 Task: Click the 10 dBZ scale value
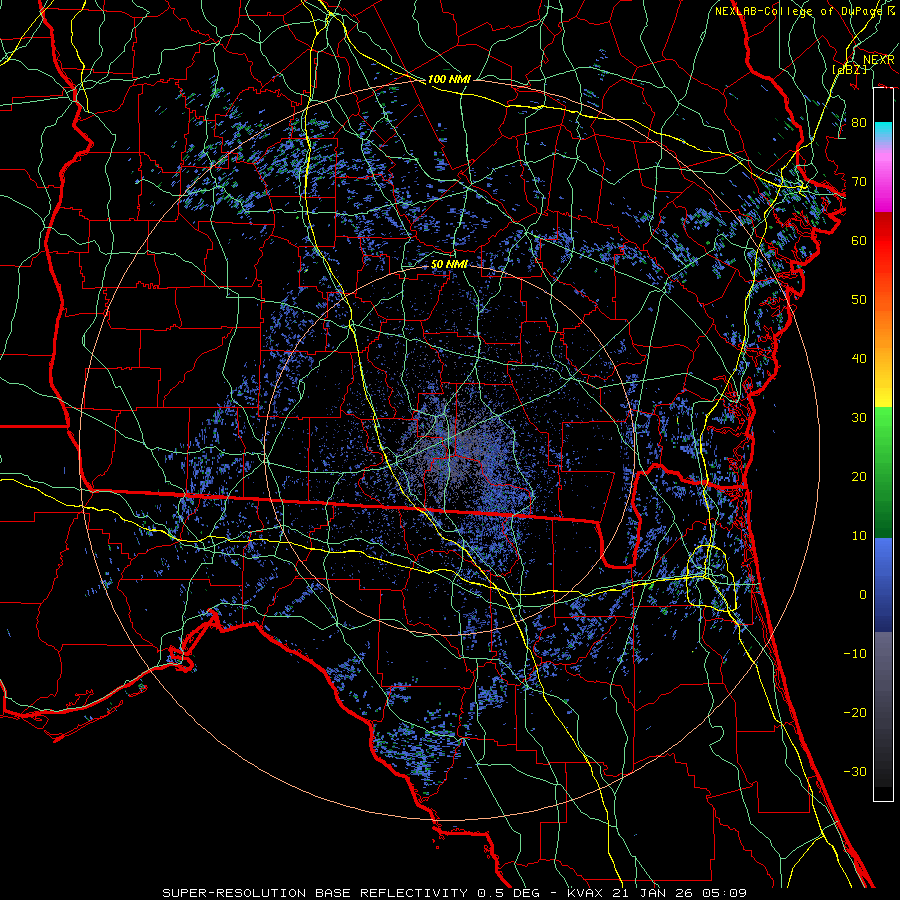coord(859,536)
